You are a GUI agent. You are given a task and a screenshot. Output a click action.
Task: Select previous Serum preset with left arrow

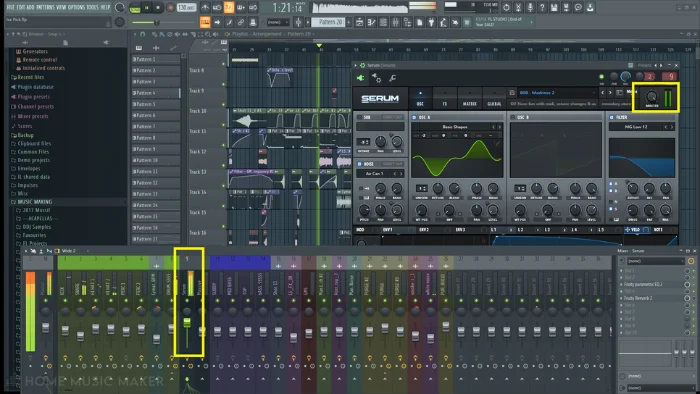(x=602, y=92)
